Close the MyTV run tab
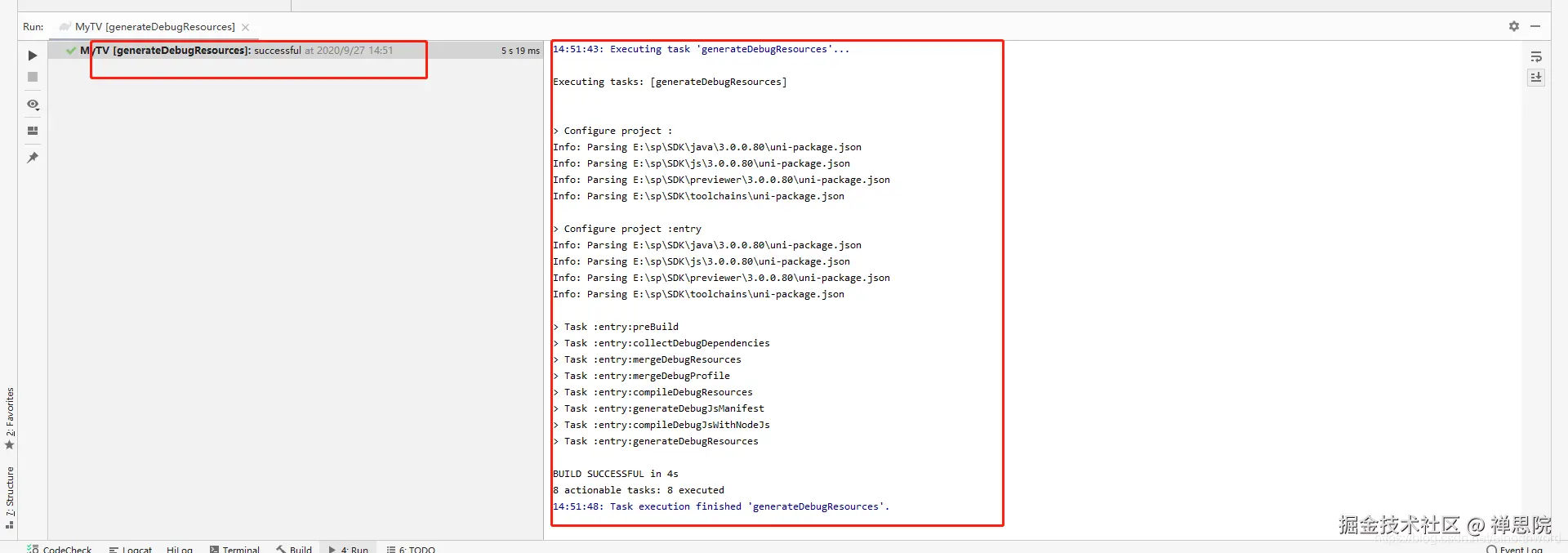The height and width of the screenshot is (553, 1568). point(246,27)
